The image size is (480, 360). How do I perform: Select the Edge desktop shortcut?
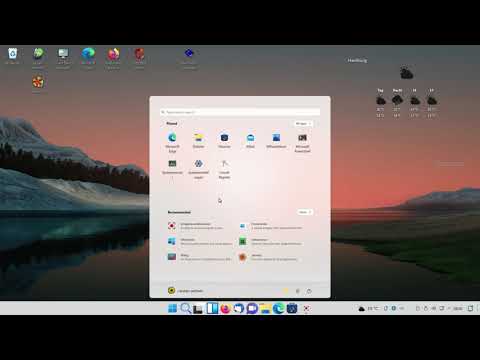pos(88,58)
